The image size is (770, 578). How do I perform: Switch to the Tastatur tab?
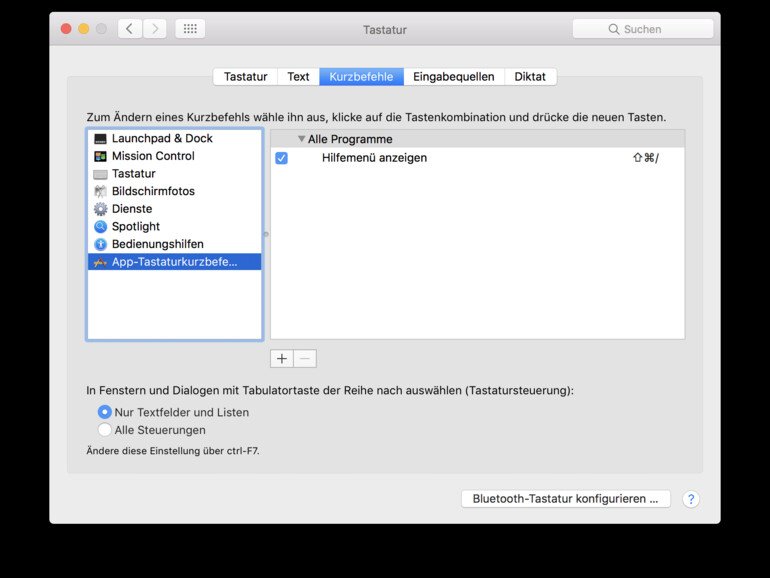pos(246,77)
